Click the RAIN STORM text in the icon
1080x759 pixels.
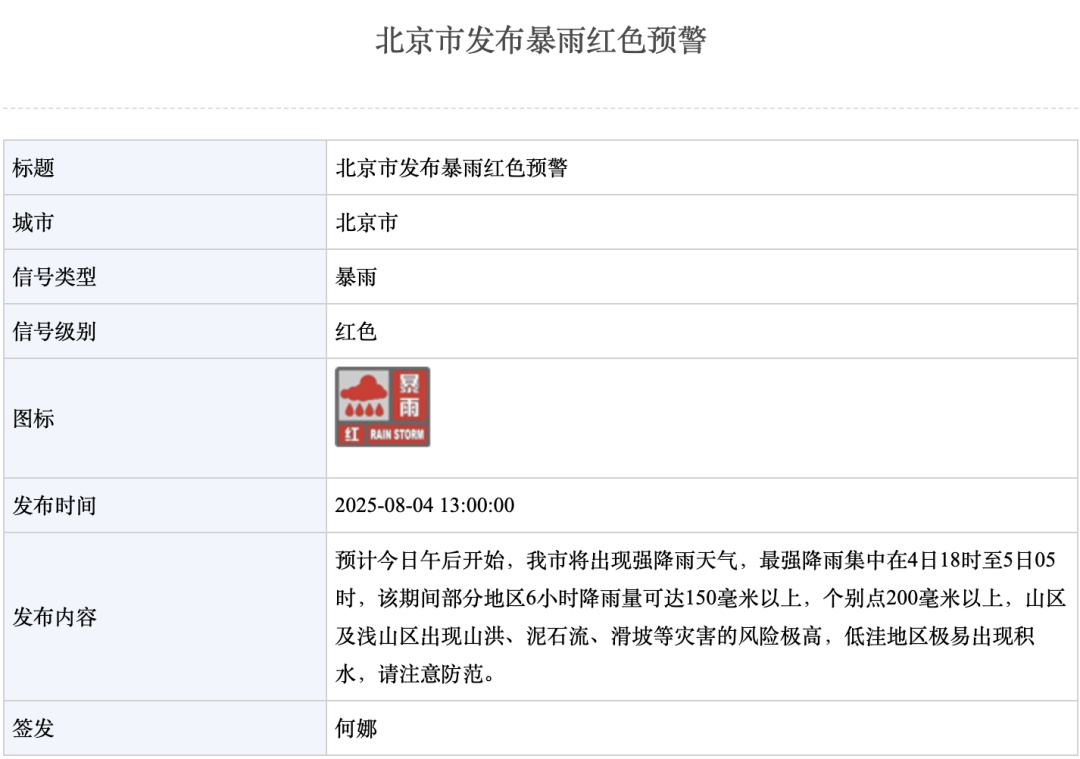click(x=398, y=433)
